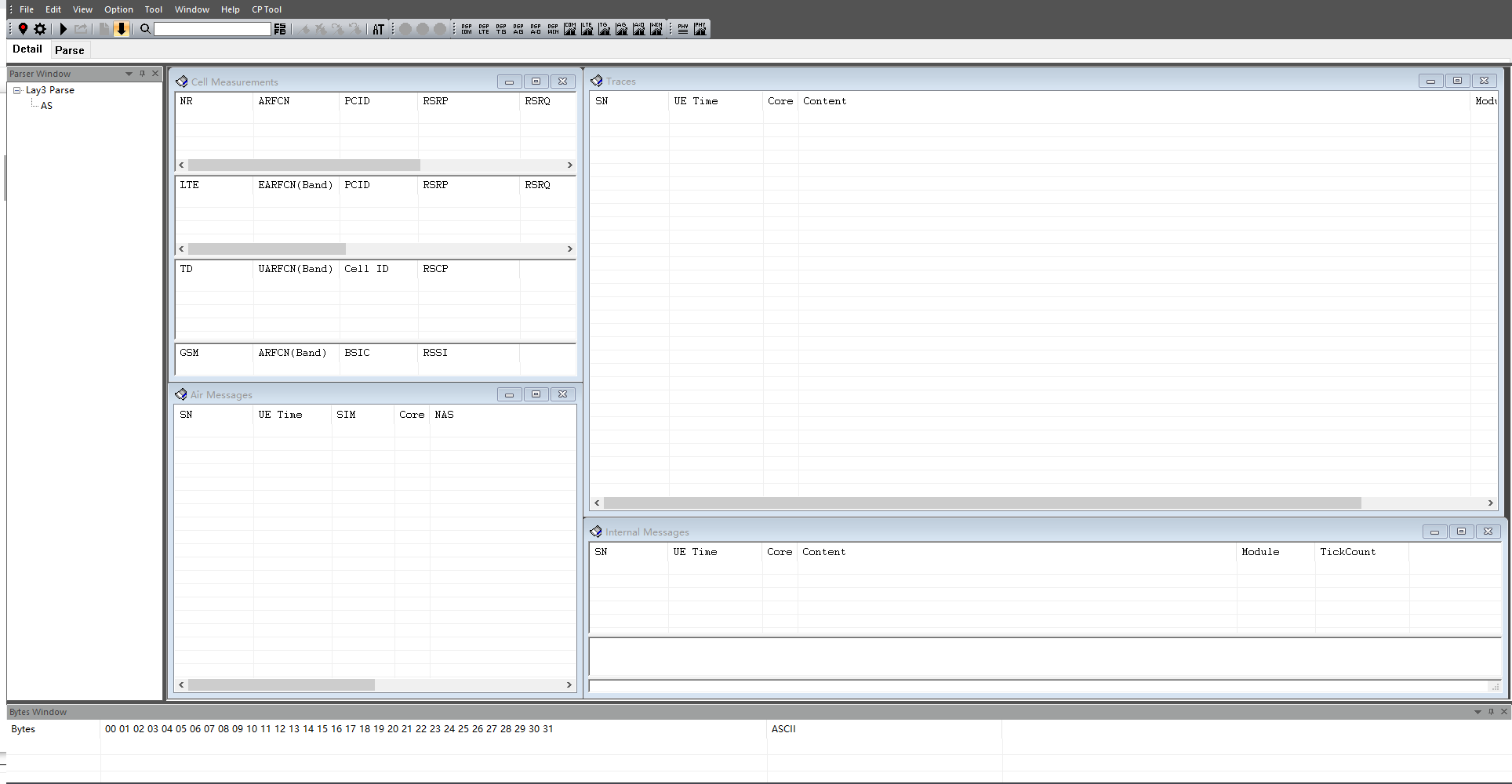Image resolution: width=1512 pixels, height=784 pixels.
Task: Click the Traces horizontal scrollbar thumb
Action: point(982,503)
